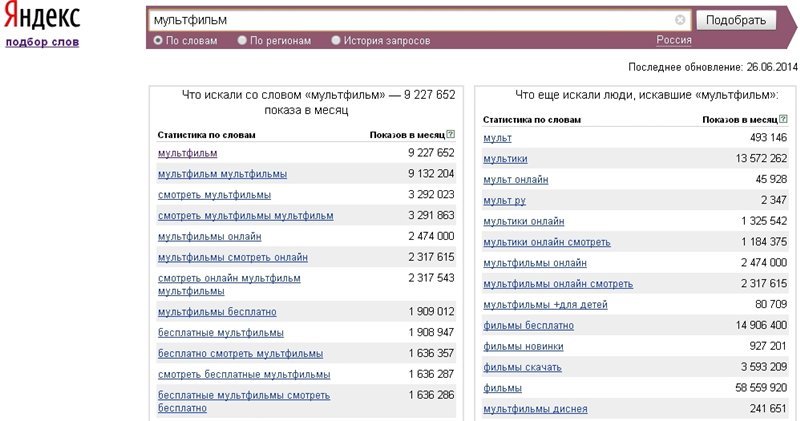Viewport: 800px width, 421px height.
Task: Click the Подобрать button
Action: [x=736, y=20]
